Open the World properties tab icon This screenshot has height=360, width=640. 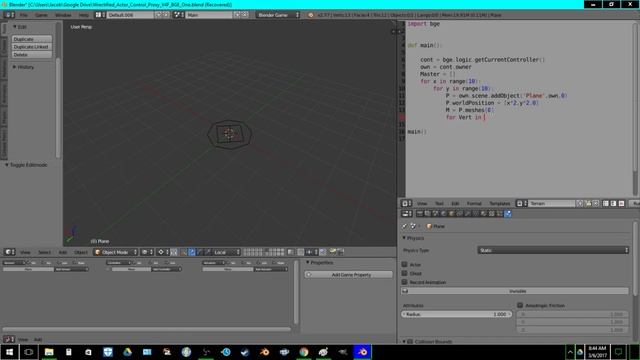pyautogui.click(x=443, y=213)
